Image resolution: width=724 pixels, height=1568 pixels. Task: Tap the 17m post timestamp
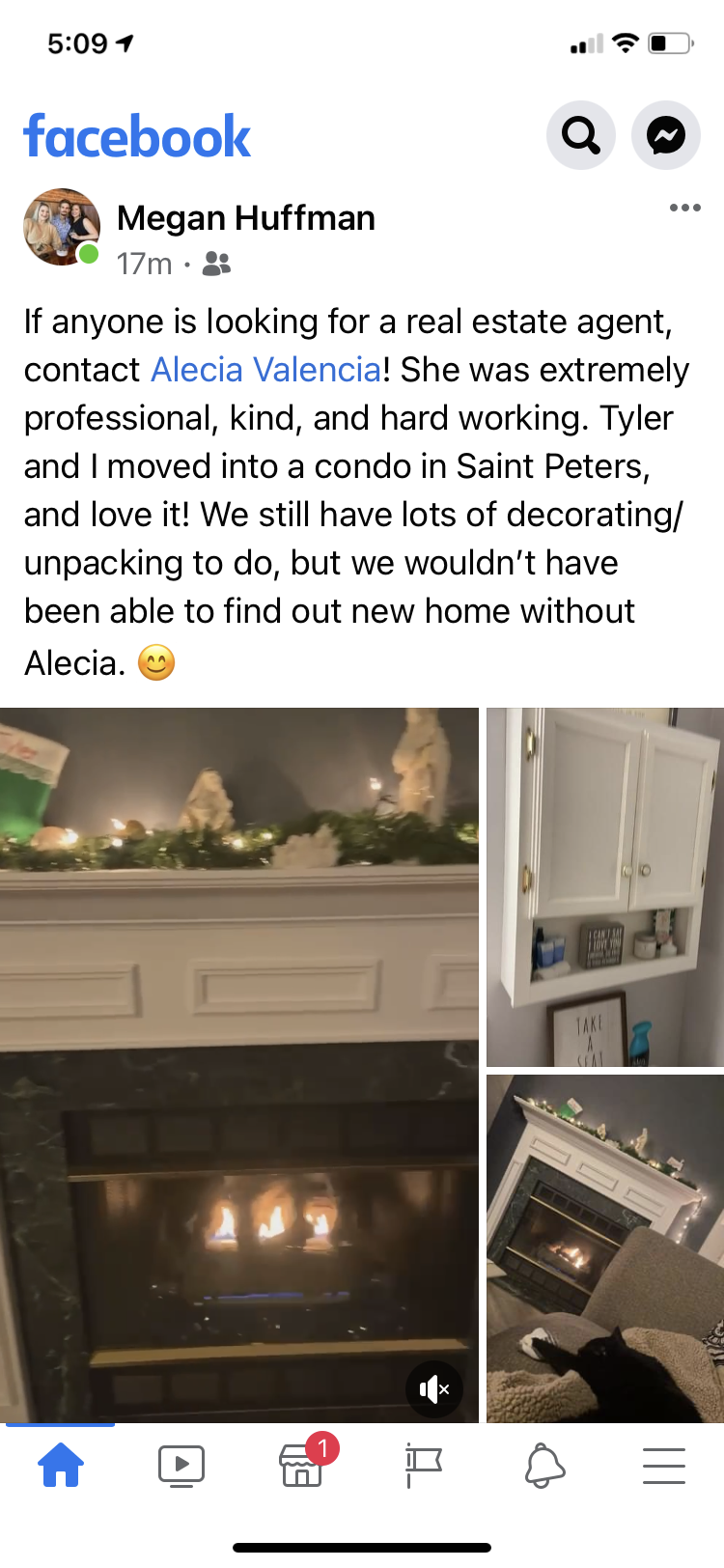145,264
